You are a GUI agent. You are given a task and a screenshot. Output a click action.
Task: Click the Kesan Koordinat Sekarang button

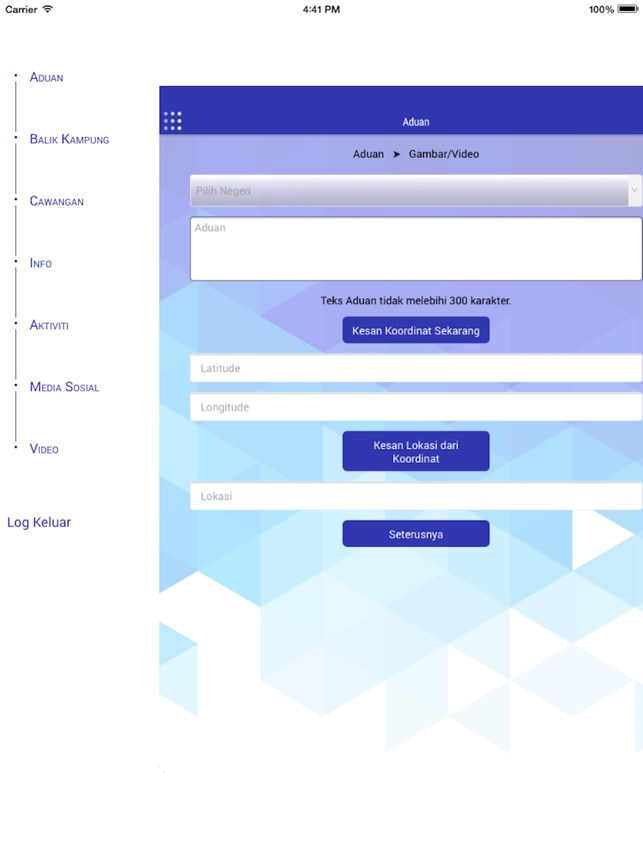416,331
